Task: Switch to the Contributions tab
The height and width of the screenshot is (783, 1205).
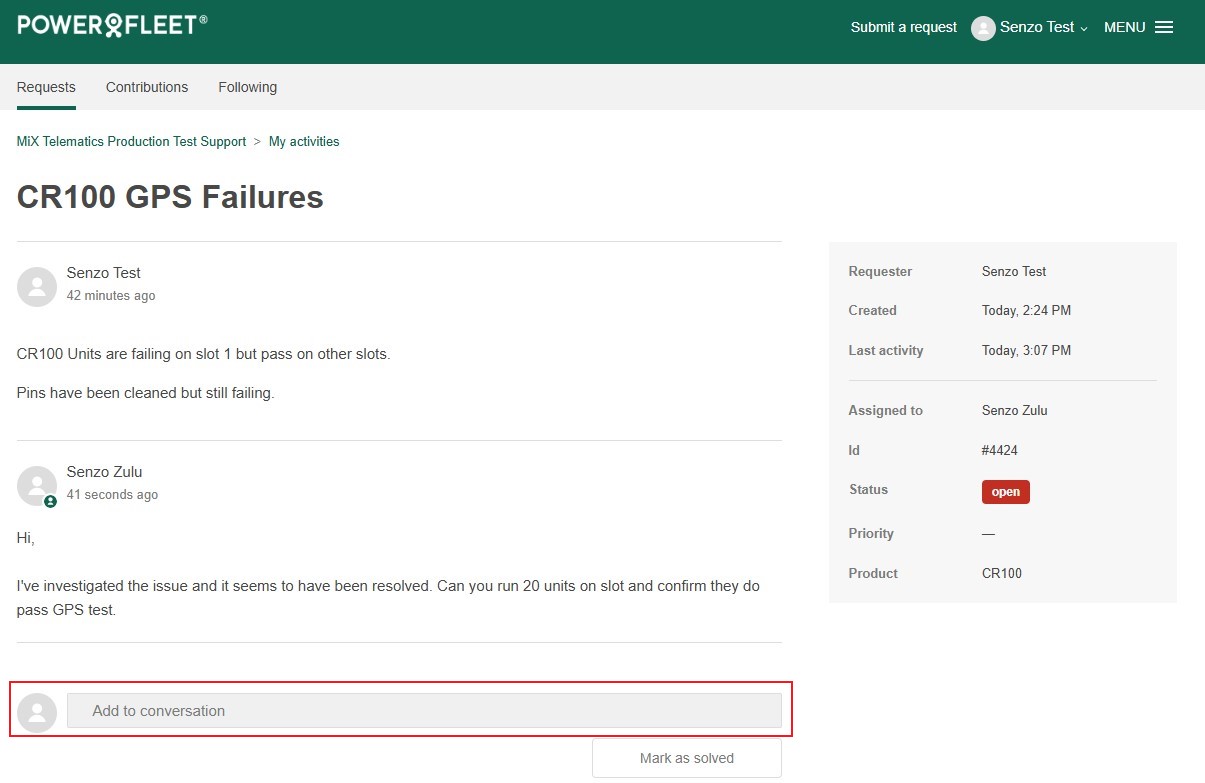Action: click(x=147, y=87)
